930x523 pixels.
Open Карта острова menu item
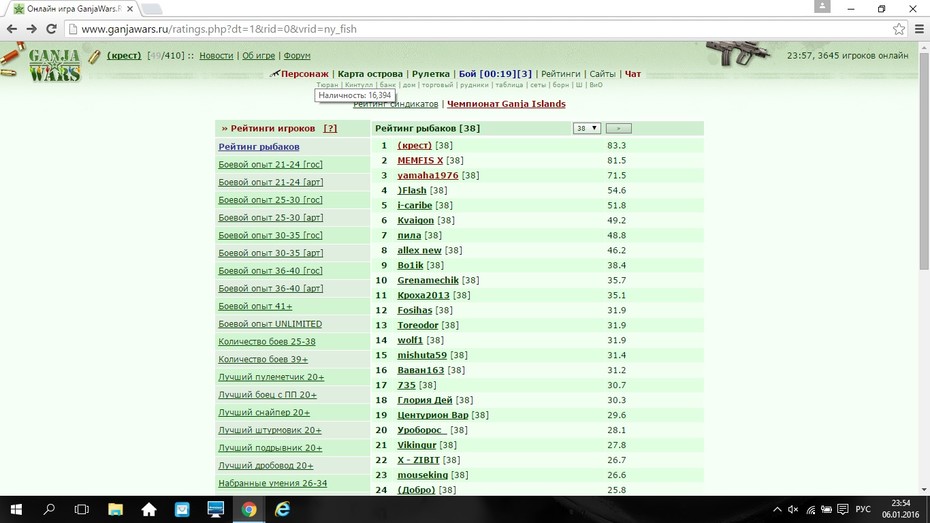[370, 74]
